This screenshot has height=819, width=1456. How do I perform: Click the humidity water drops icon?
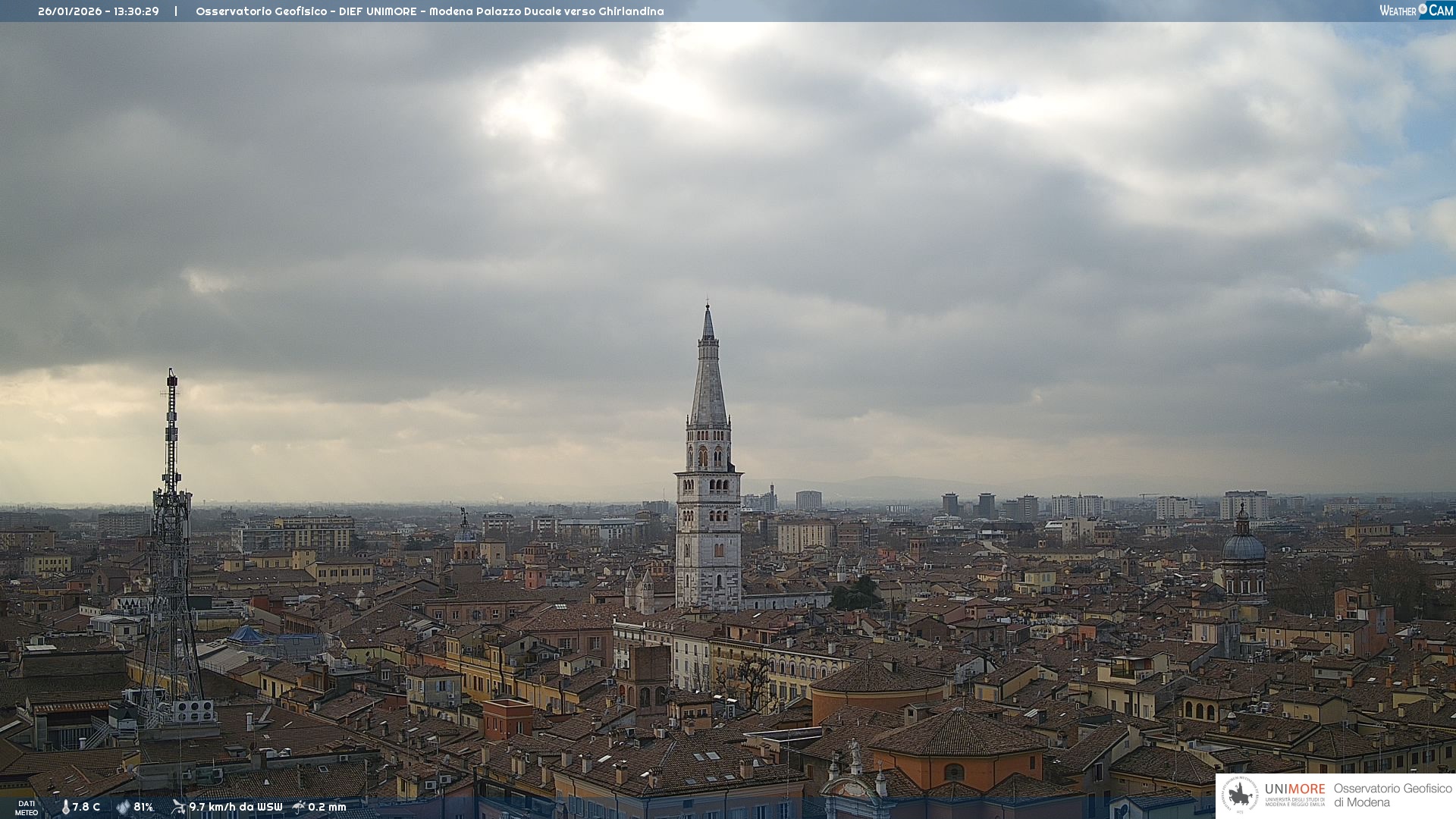[x=123, y=807]
